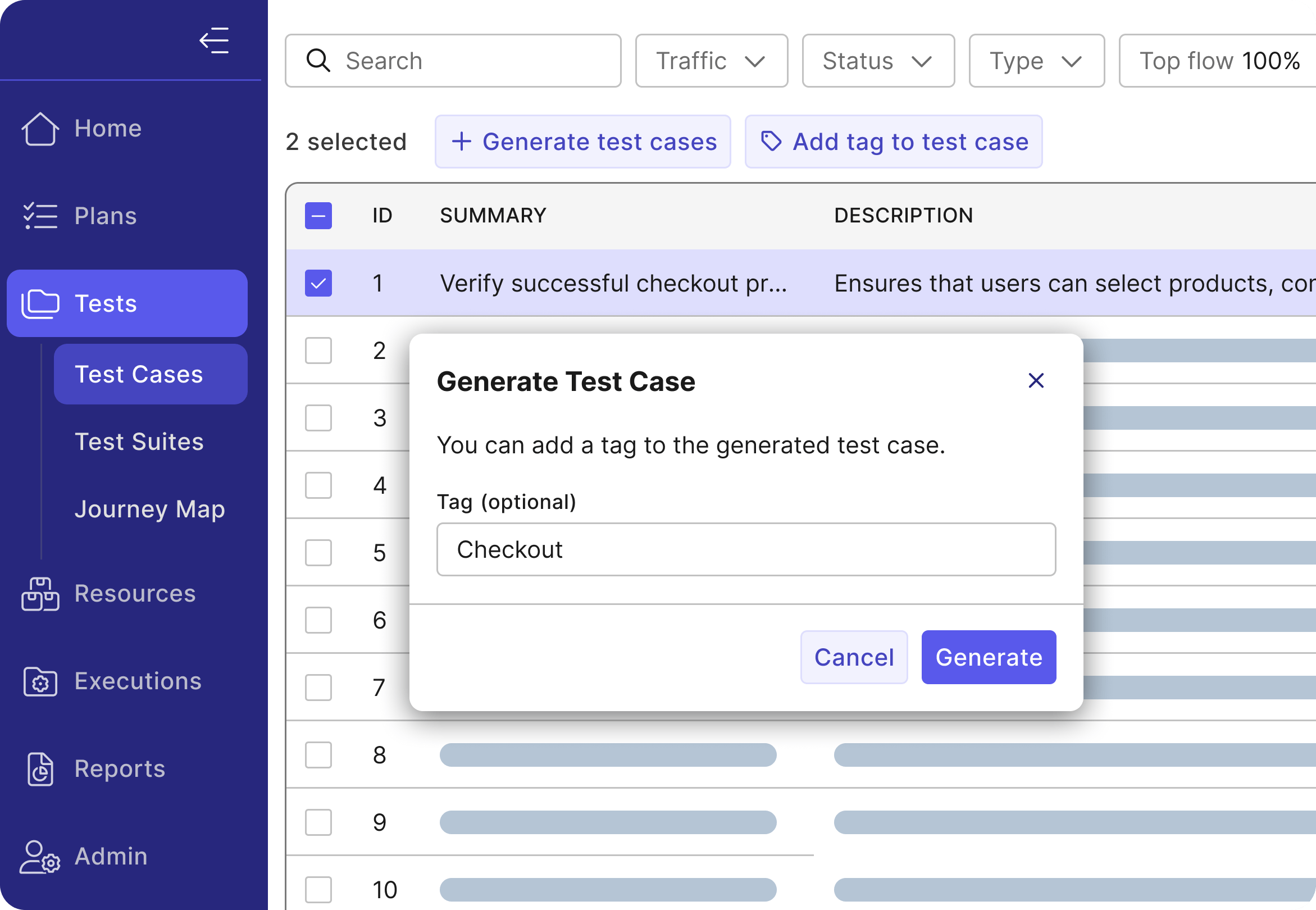Click Cancel in the dialog
This screenshot has height=910, width=1316.
[853, 657]
